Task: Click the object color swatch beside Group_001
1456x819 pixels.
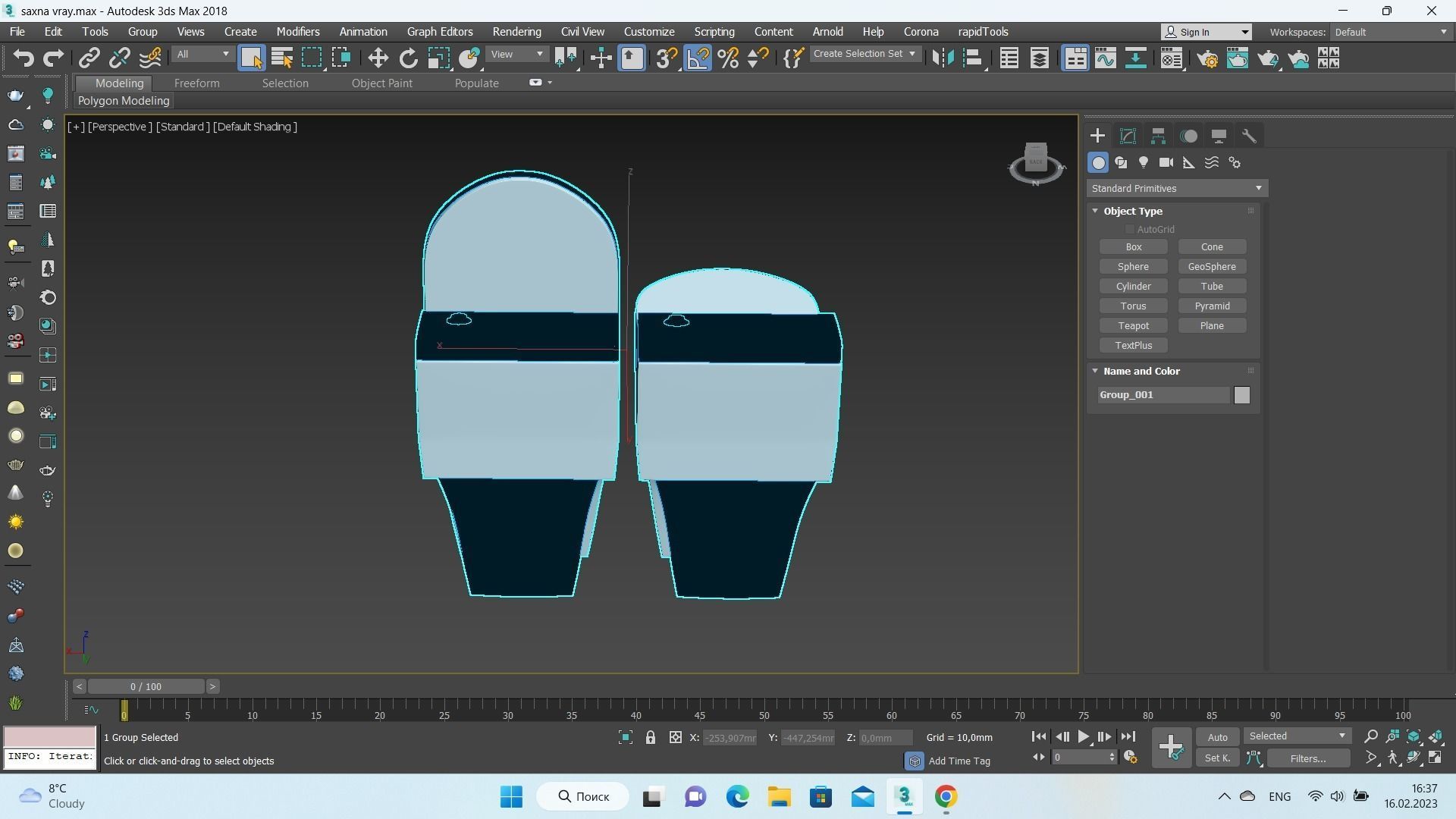Action: tap(1241, 395)
